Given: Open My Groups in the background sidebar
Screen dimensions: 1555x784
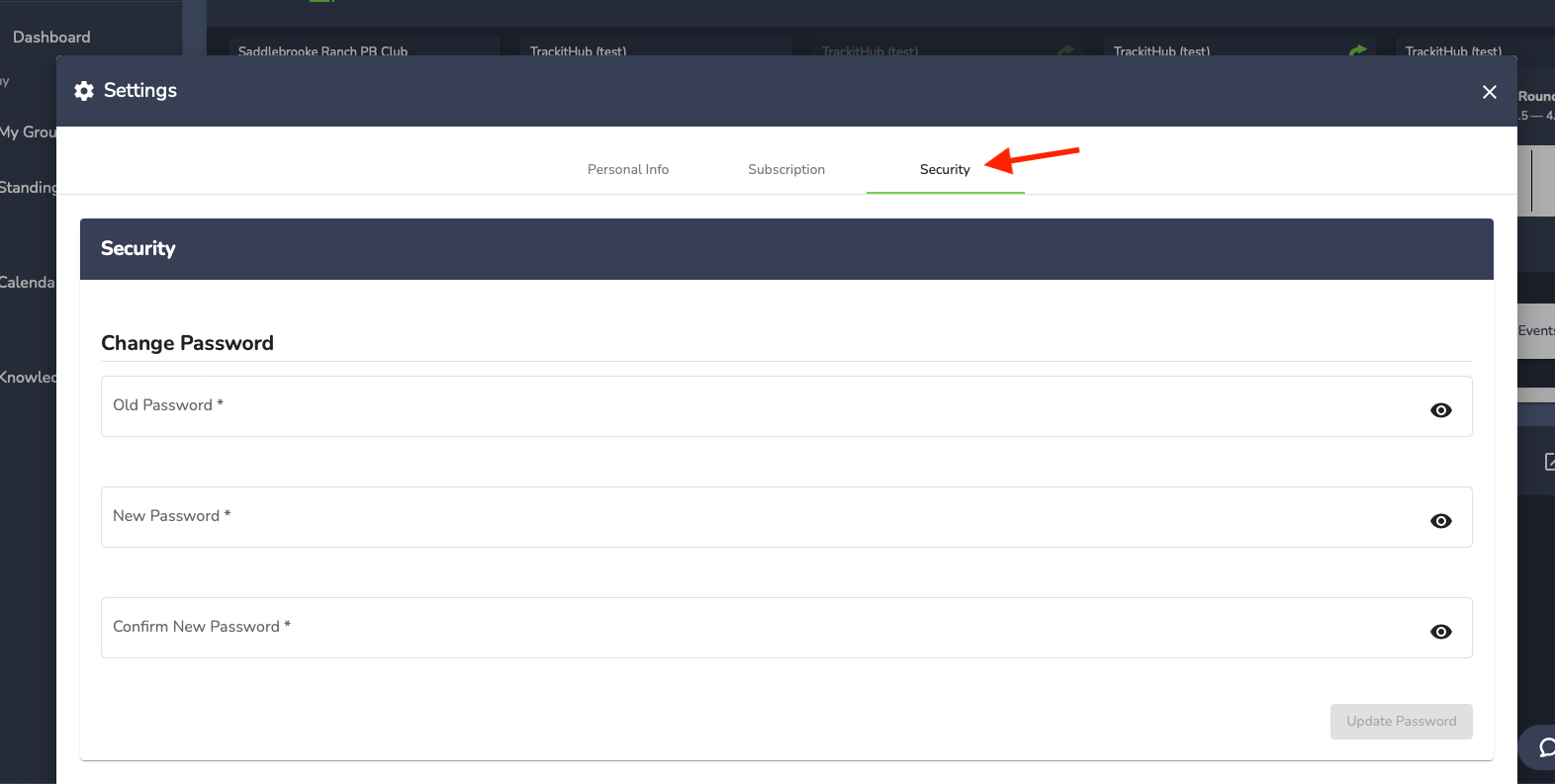Looking at the screenshot, I should tap(29, 131).
